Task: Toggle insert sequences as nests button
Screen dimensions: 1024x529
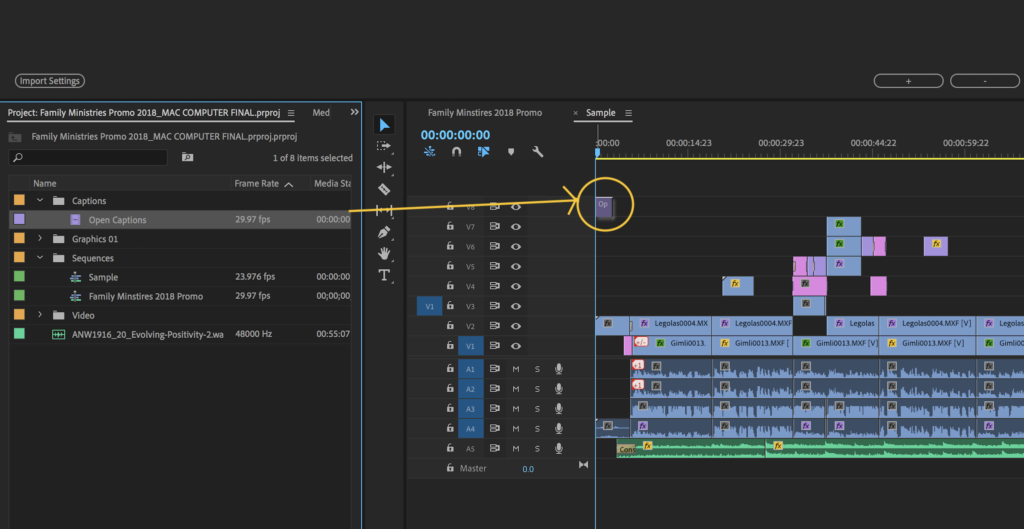Action: 429,152
